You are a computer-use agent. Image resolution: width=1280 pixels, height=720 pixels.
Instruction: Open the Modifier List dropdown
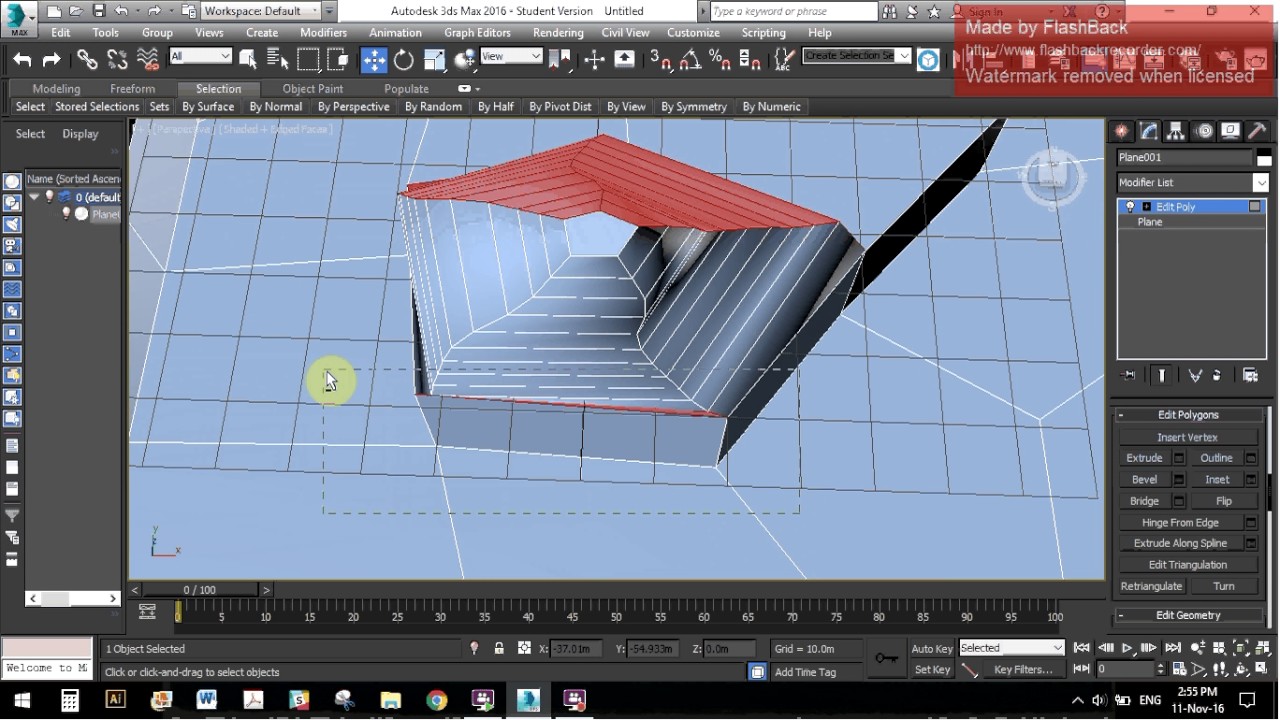pyautogui.click(x=1192, y=183)
